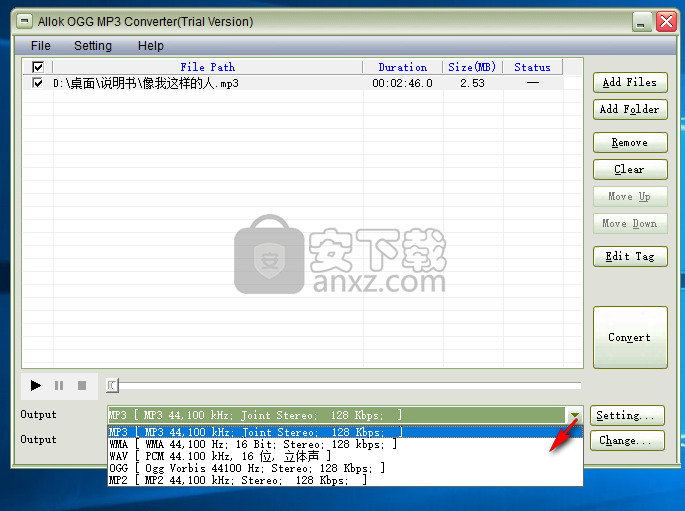685x511 pixels.
Task: Close the Allok converter window
Action: click(667, 21)
